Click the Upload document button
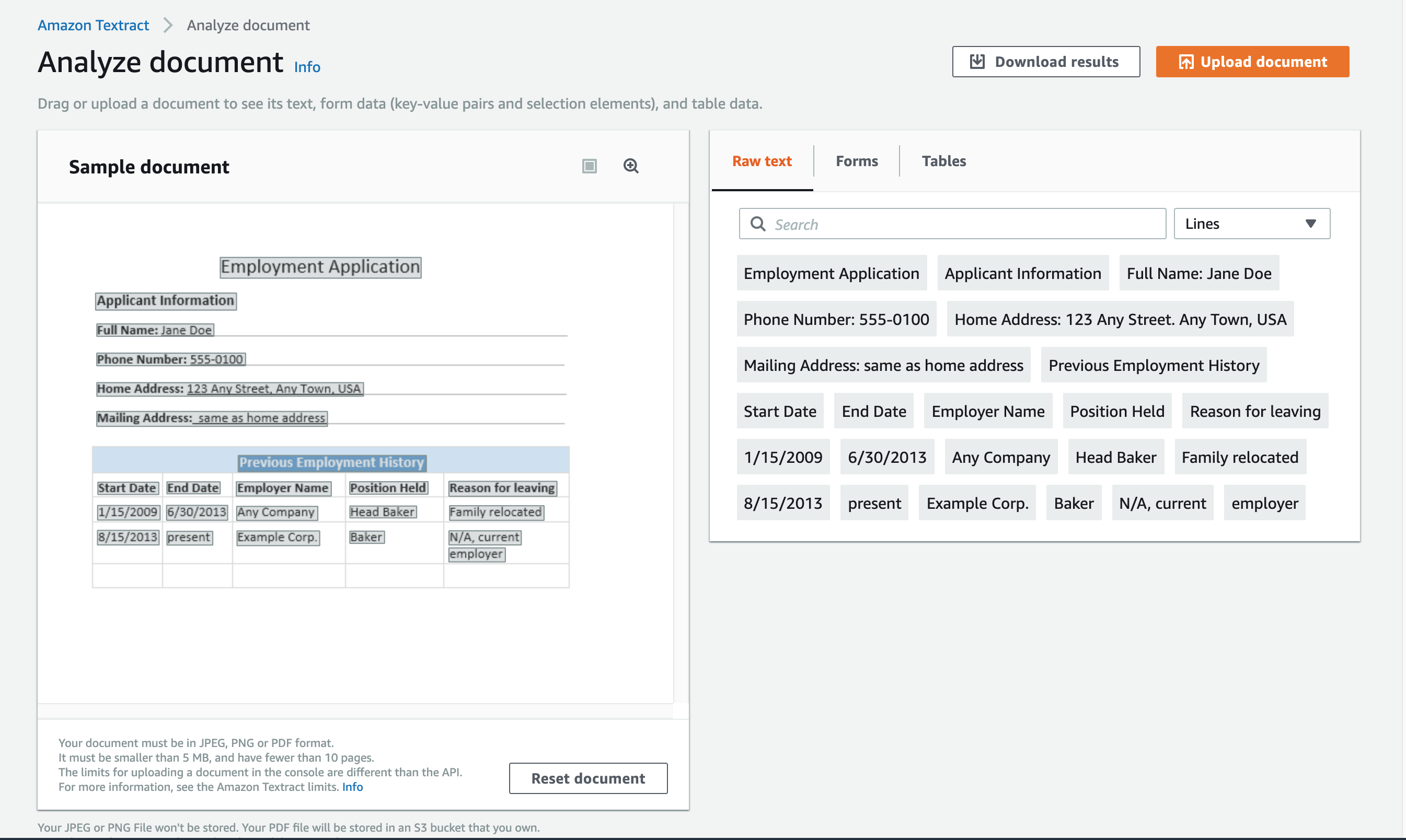Image resolution: width=1406 pixels, height=840 pixels. coord(1252,62)
